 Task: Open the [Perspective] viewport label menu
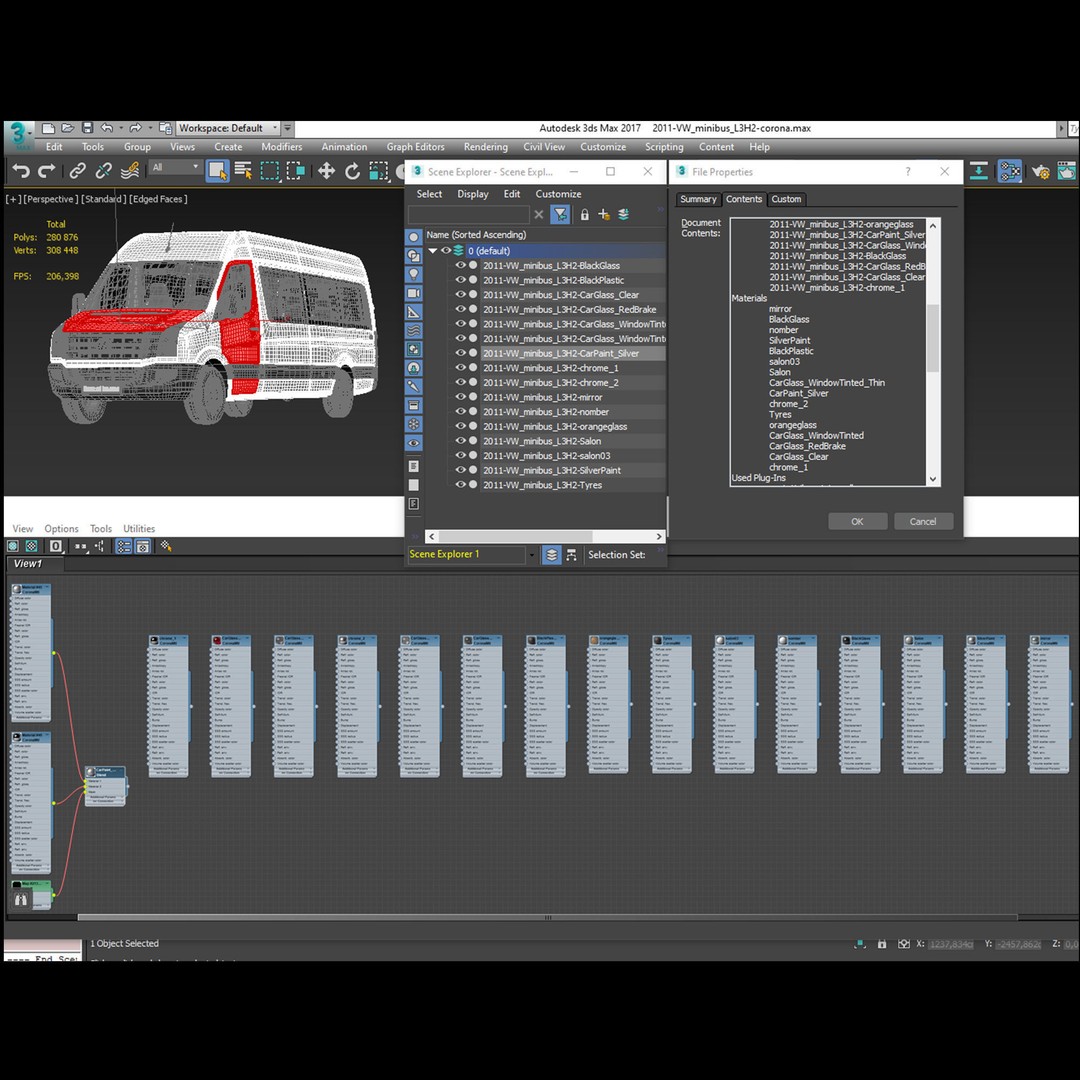51,199
